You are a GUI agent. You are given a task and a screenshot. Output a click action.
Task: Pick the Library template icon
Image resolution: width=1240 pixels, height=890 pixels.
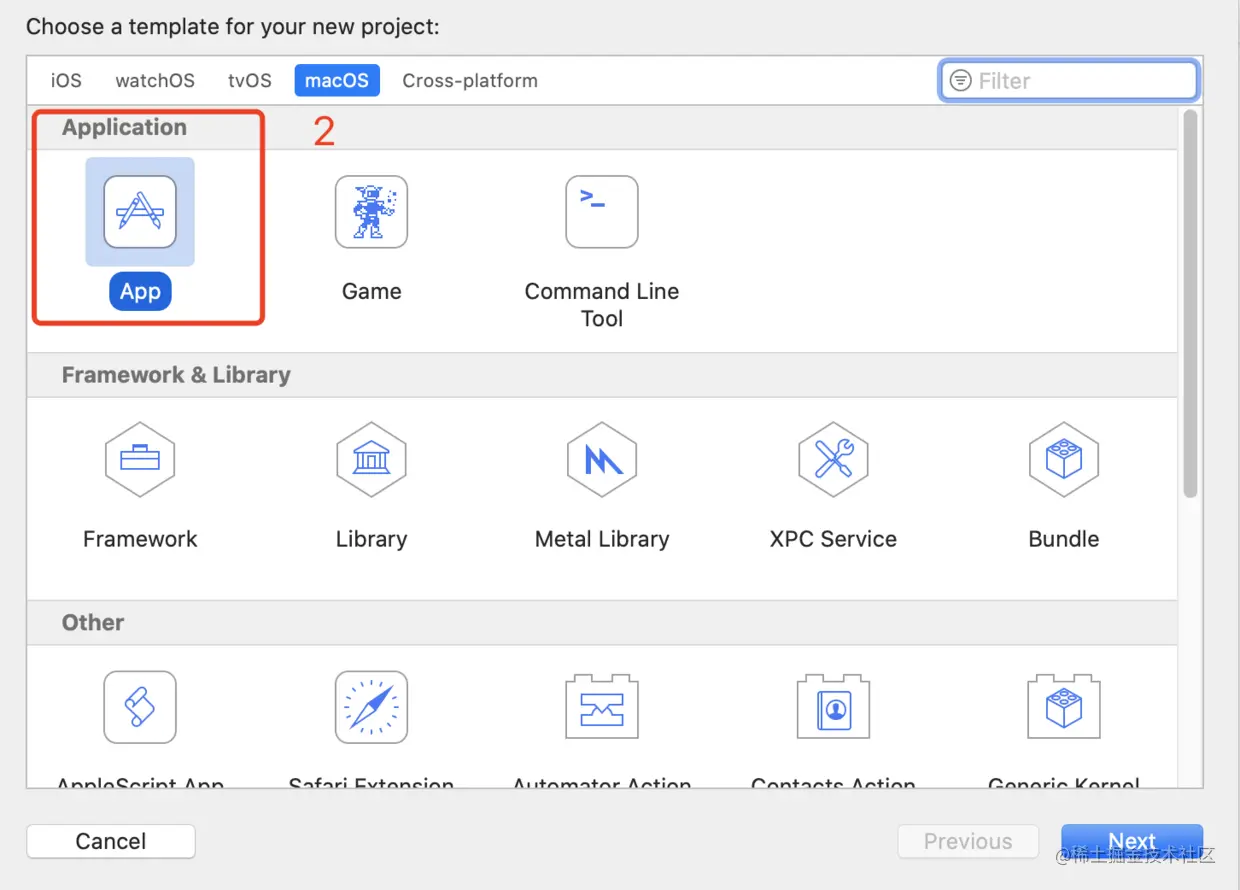[371, 460]
